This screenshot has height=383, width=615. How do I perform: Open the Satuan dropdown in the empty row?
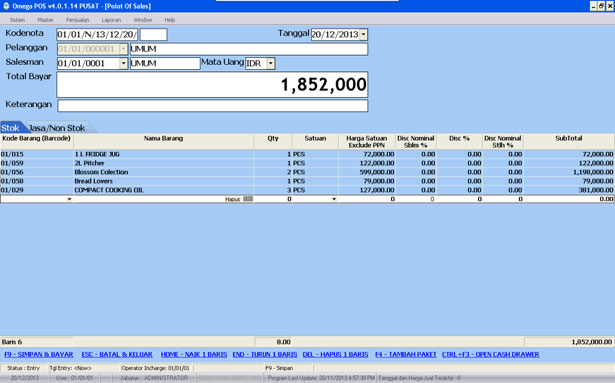[334, 199]
